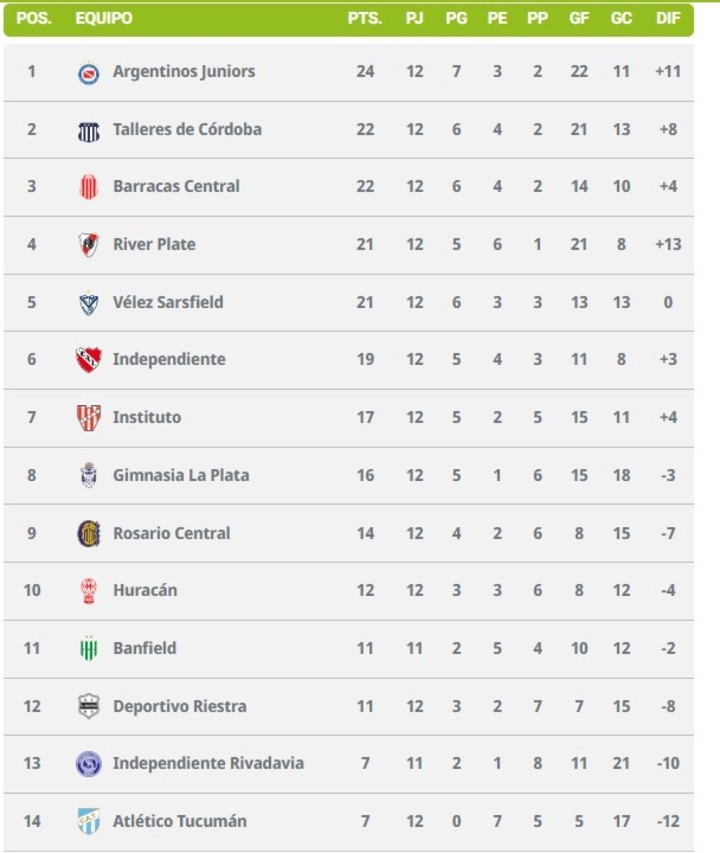Screen dimensions: 720x853
Task: Click the Talleres de Córdoba club crest
Action: coord(89,130)
